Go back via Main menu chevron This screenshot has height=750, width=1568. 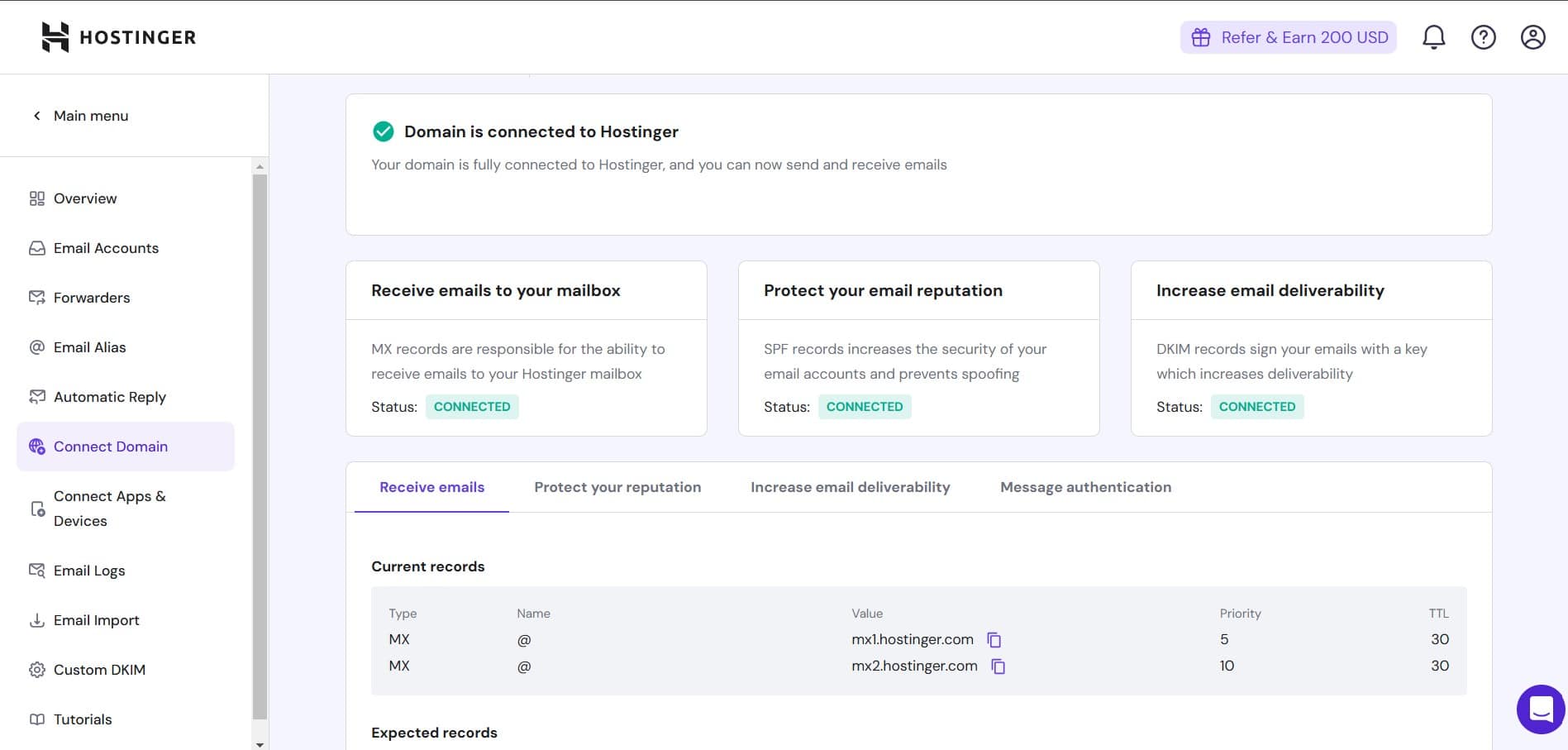[37, 116]
